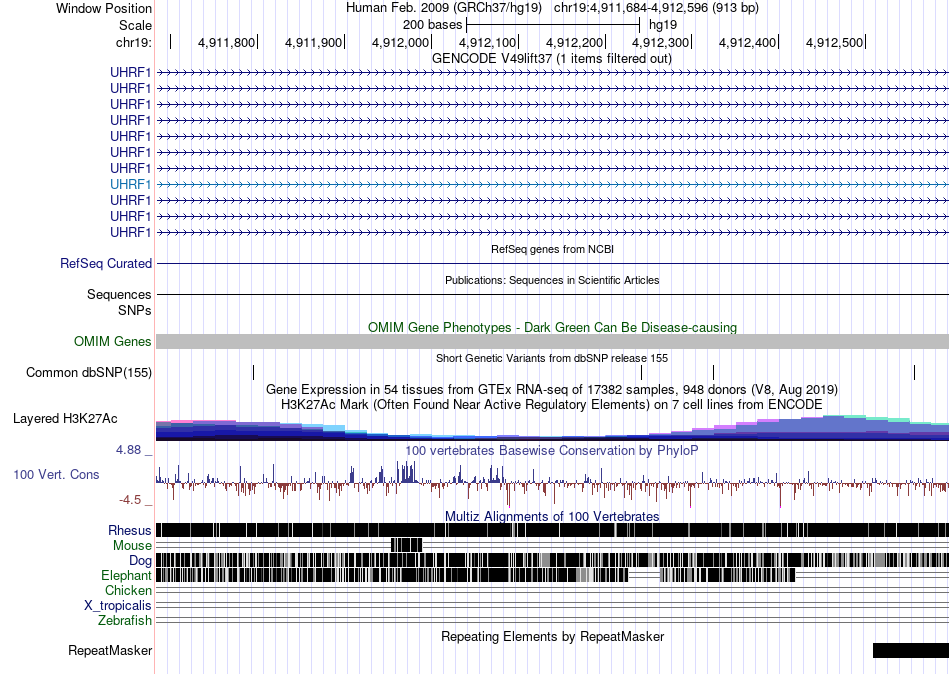Select the Dog species label
Screen dimensions: 950x674
click(140, 561)
